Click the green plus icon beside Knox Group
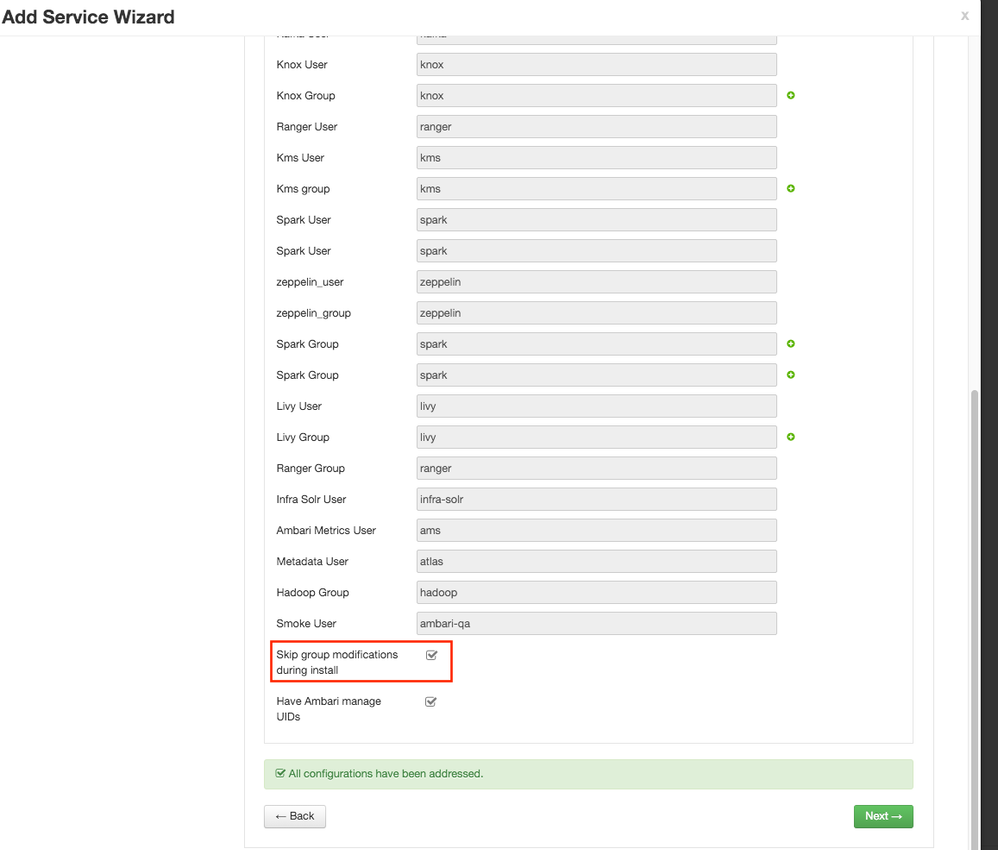 (x=791, y=96)
